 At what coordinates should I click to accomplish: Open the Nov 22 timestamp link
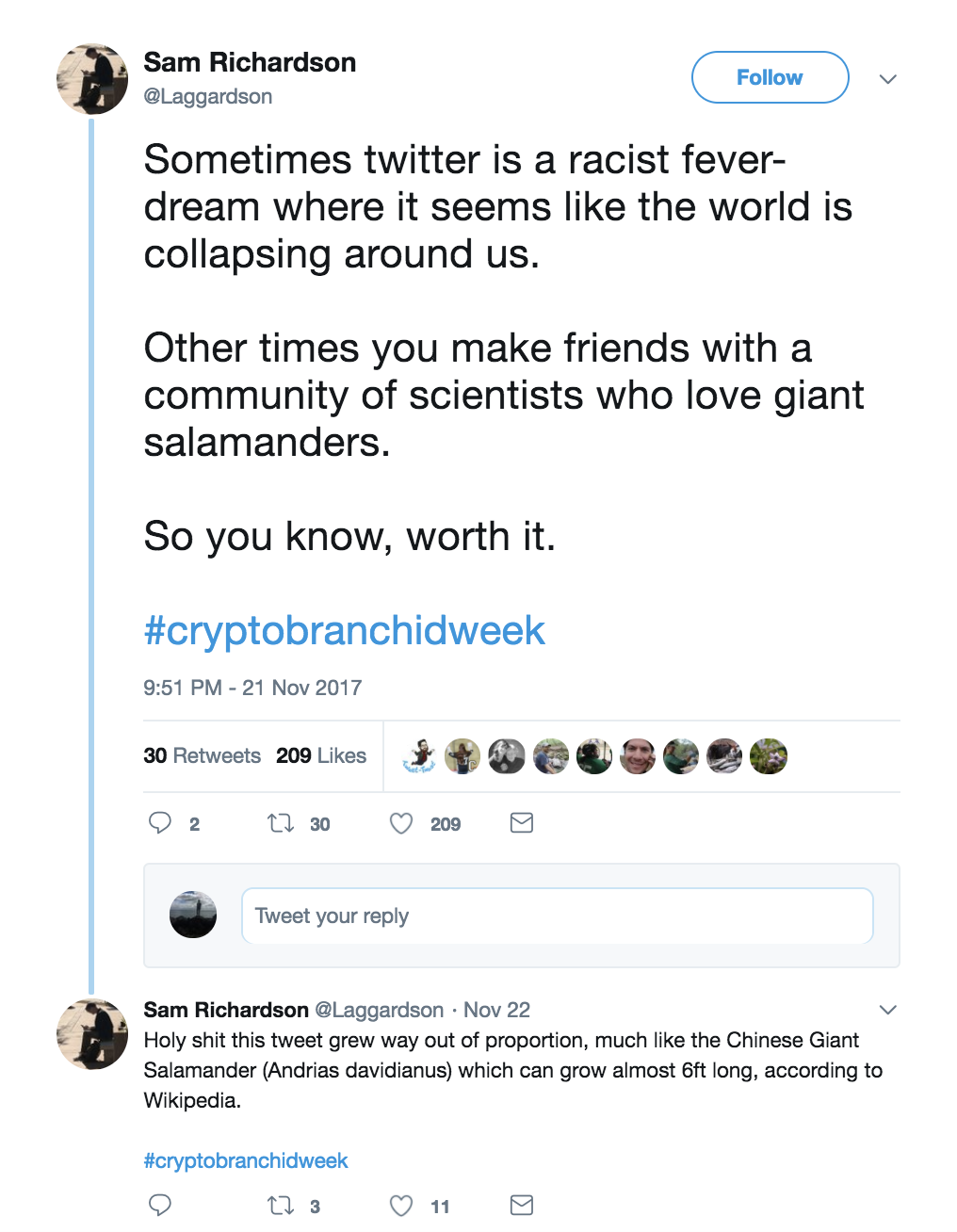coord(496,1010)
